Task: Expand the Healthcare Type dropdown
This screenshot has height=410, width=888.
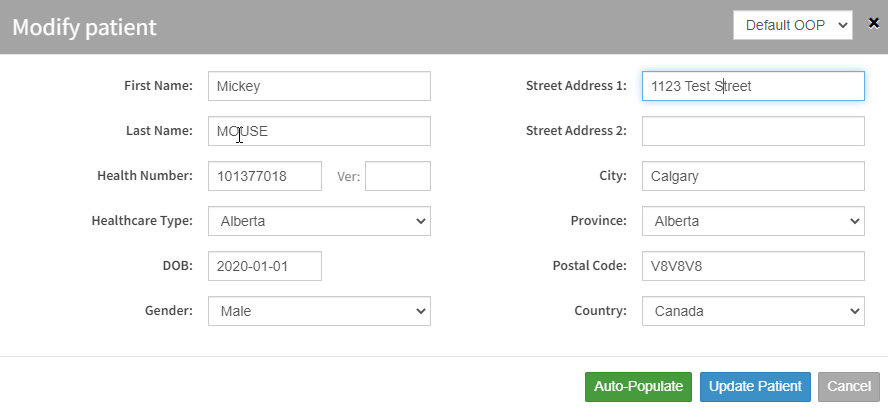Action: [319, 221]
